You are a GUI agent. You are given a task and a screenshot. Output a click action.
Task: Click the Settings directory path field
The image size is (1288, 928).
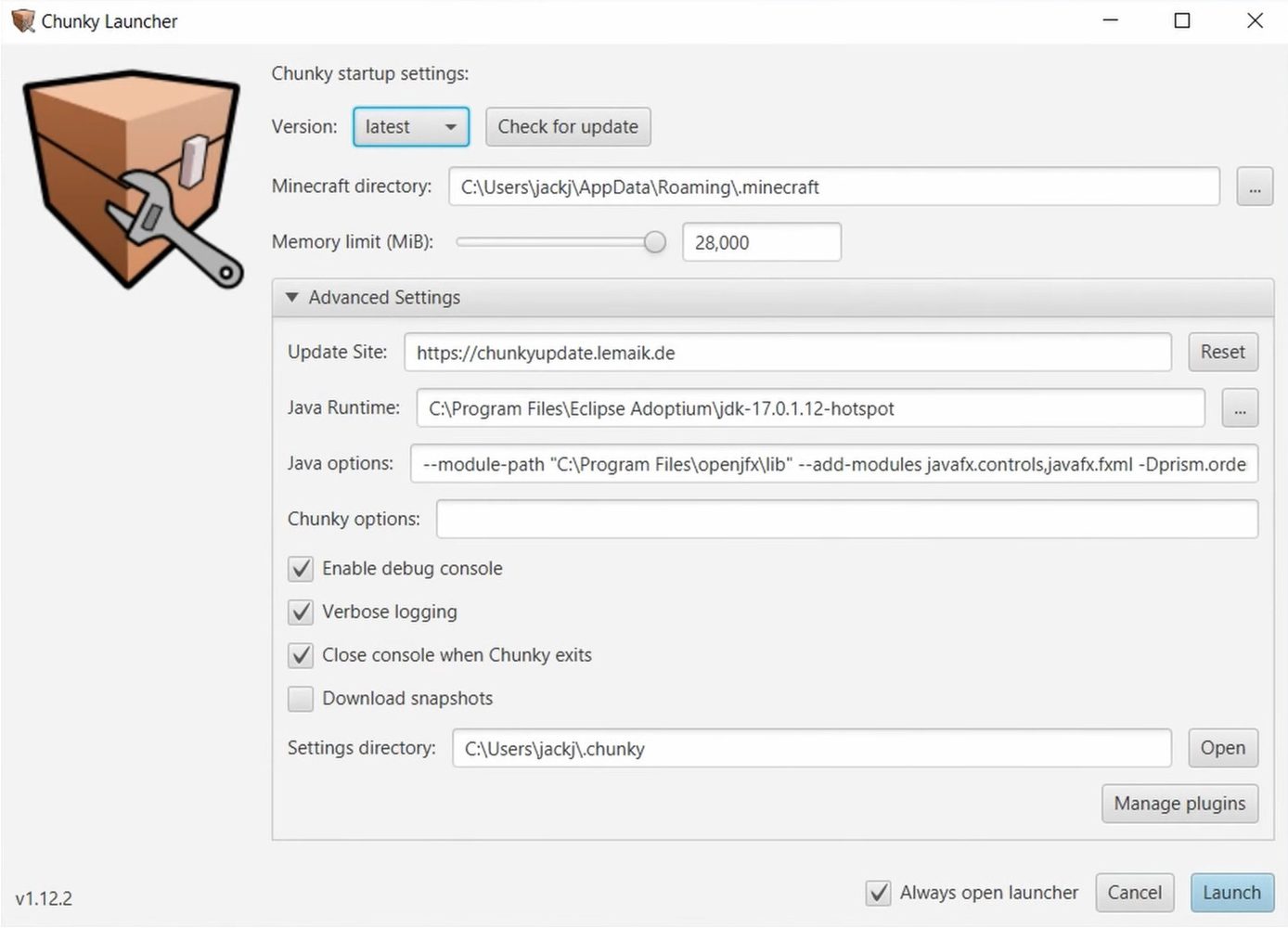click(812, 748)
